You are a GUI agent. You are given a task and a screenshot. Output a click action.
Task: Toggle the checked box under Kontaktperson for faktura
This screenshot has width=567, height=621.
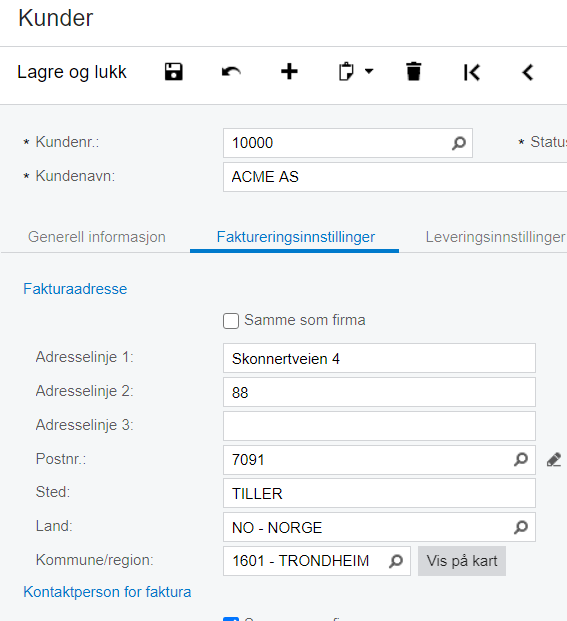(231, 619)
